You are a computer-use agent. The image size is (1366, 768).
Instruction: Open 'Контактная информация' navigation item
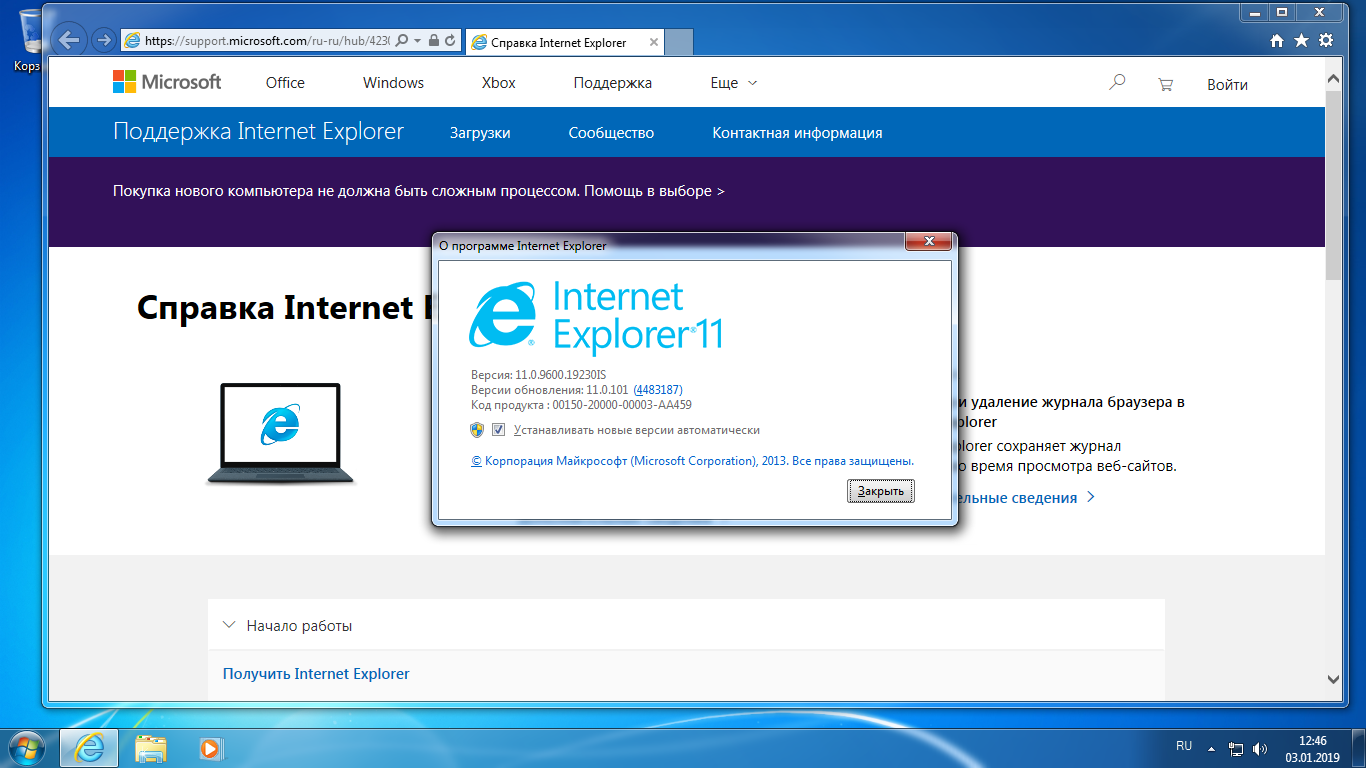click(x=797, y=132)
